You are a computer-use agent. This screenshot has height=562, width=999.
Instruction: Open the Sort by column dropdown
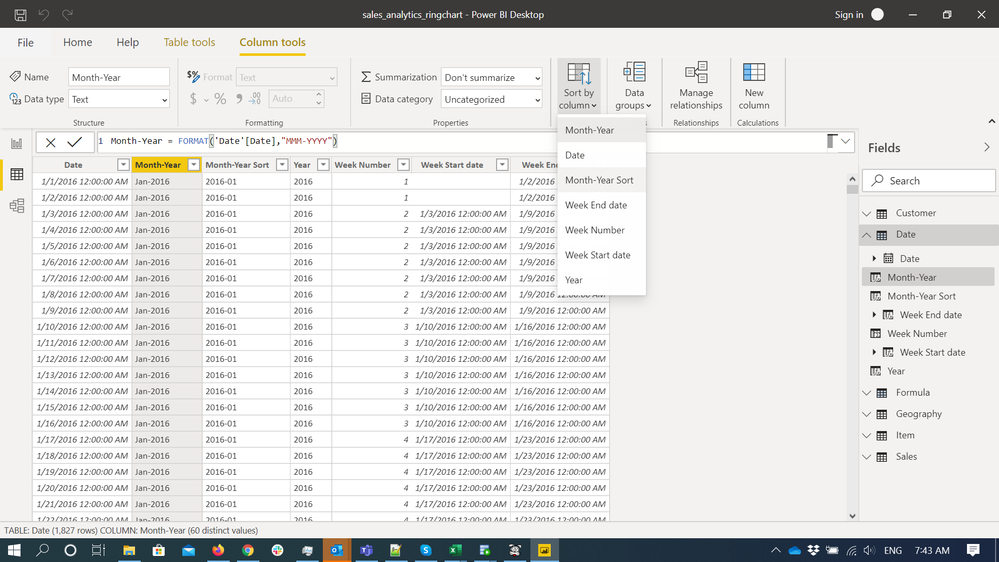579,86
